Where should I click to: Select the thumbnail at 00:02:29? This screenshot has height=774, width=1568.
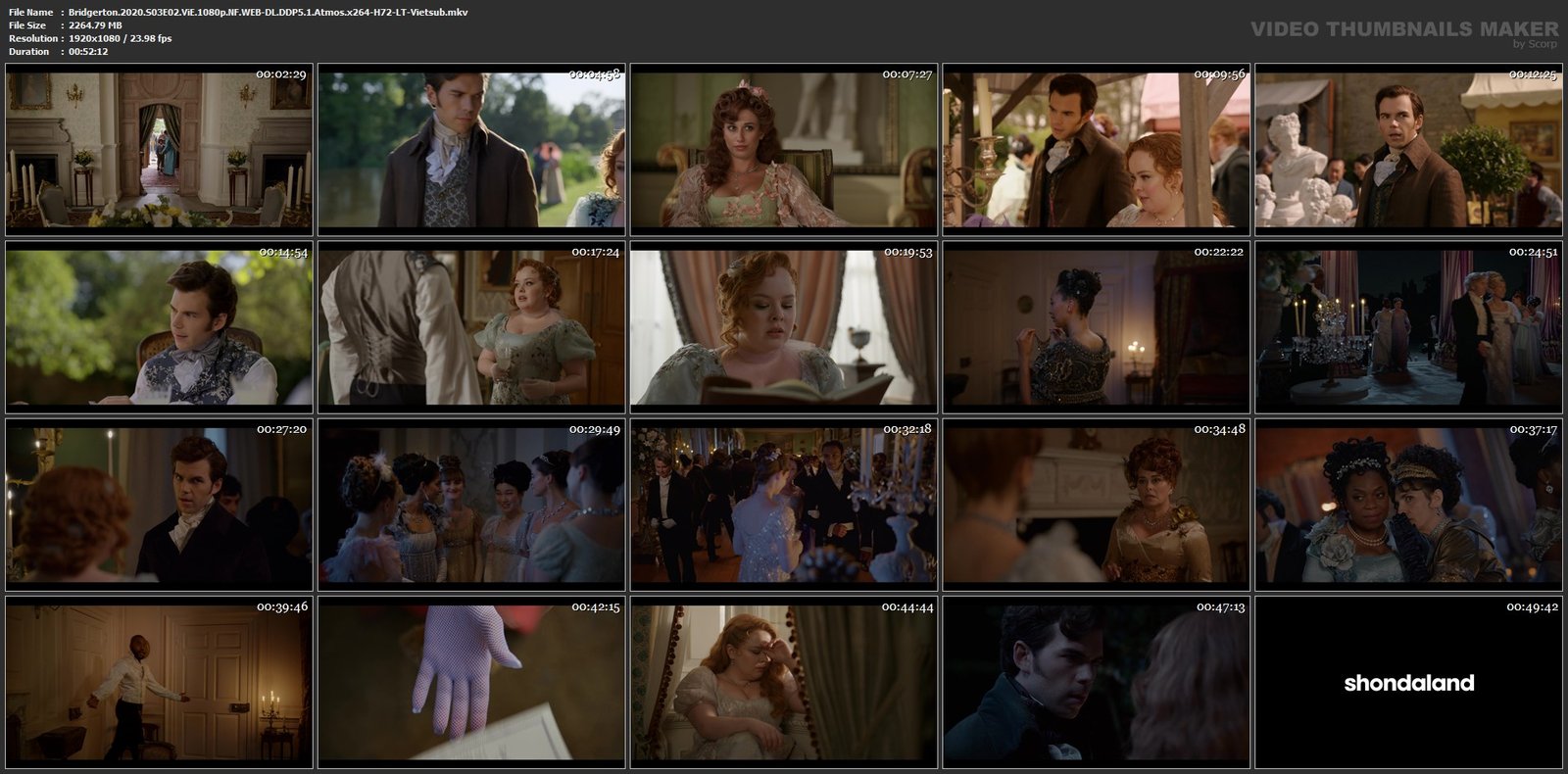coord(159,150)
